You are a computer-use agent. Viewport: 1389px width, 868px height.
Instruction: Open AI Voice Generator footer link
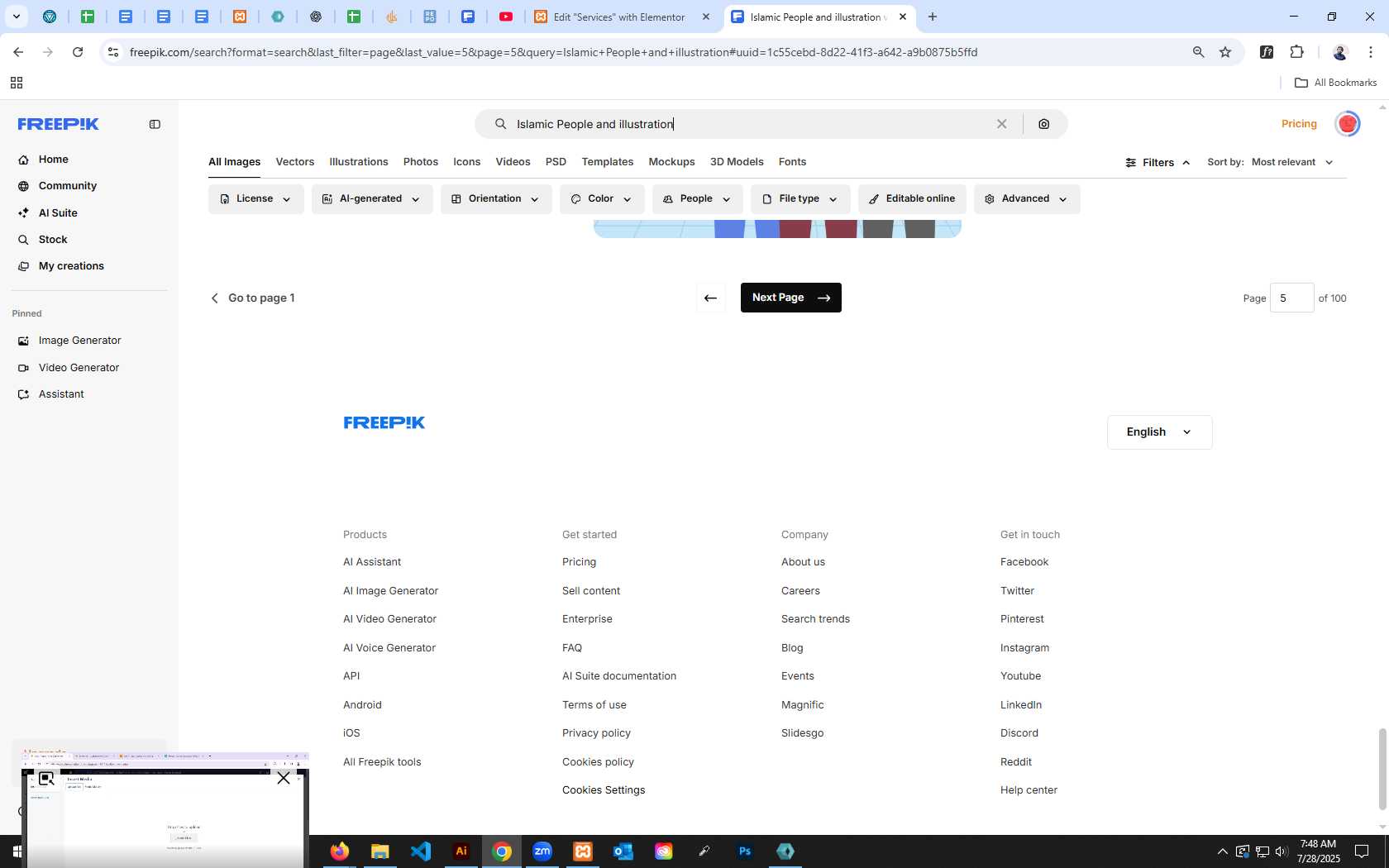click(389, 648)
